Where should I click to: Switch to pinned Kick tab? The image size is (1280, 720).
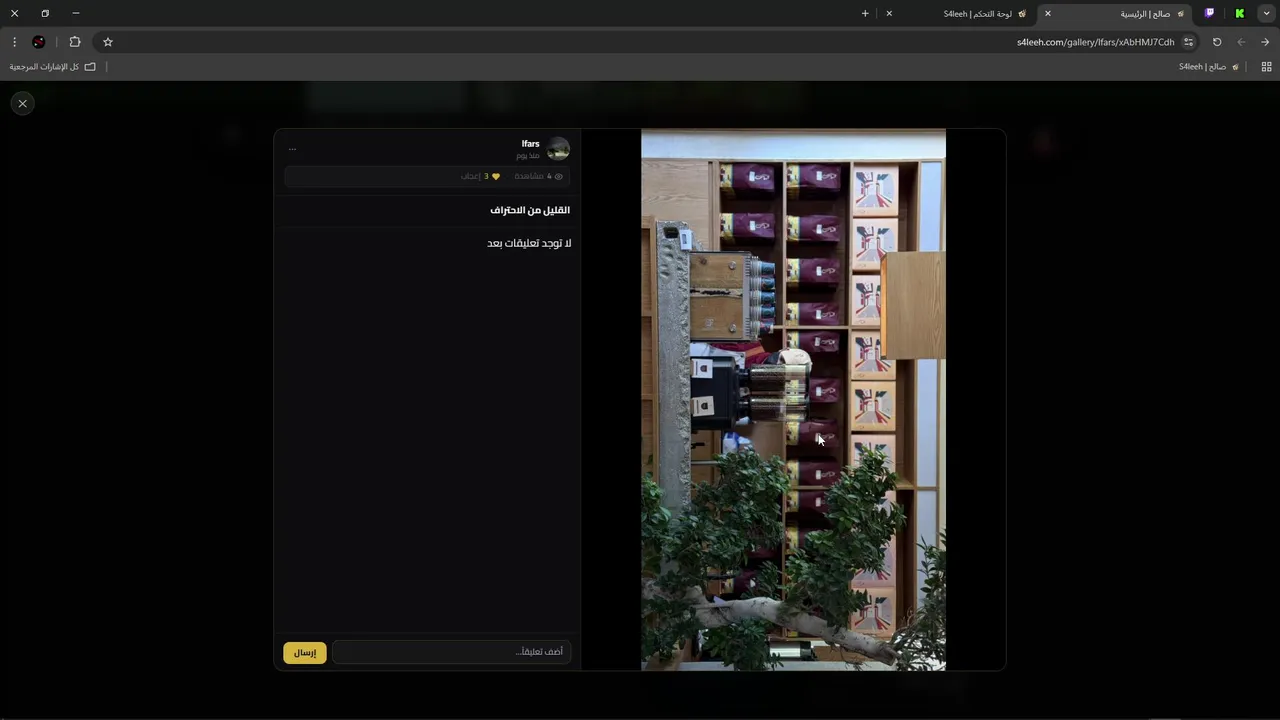tap(1239, 13)
